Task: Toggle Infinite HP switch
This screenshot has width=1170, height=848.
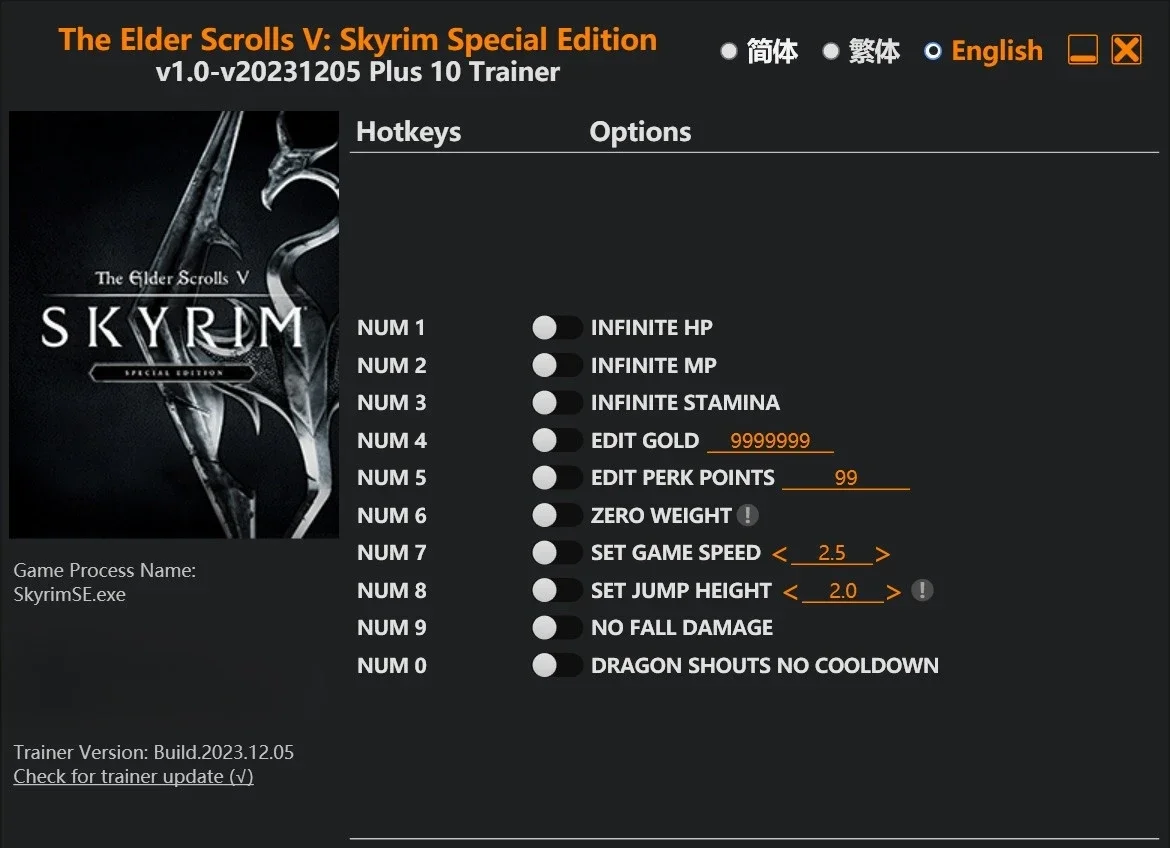Action: point(557,327)
